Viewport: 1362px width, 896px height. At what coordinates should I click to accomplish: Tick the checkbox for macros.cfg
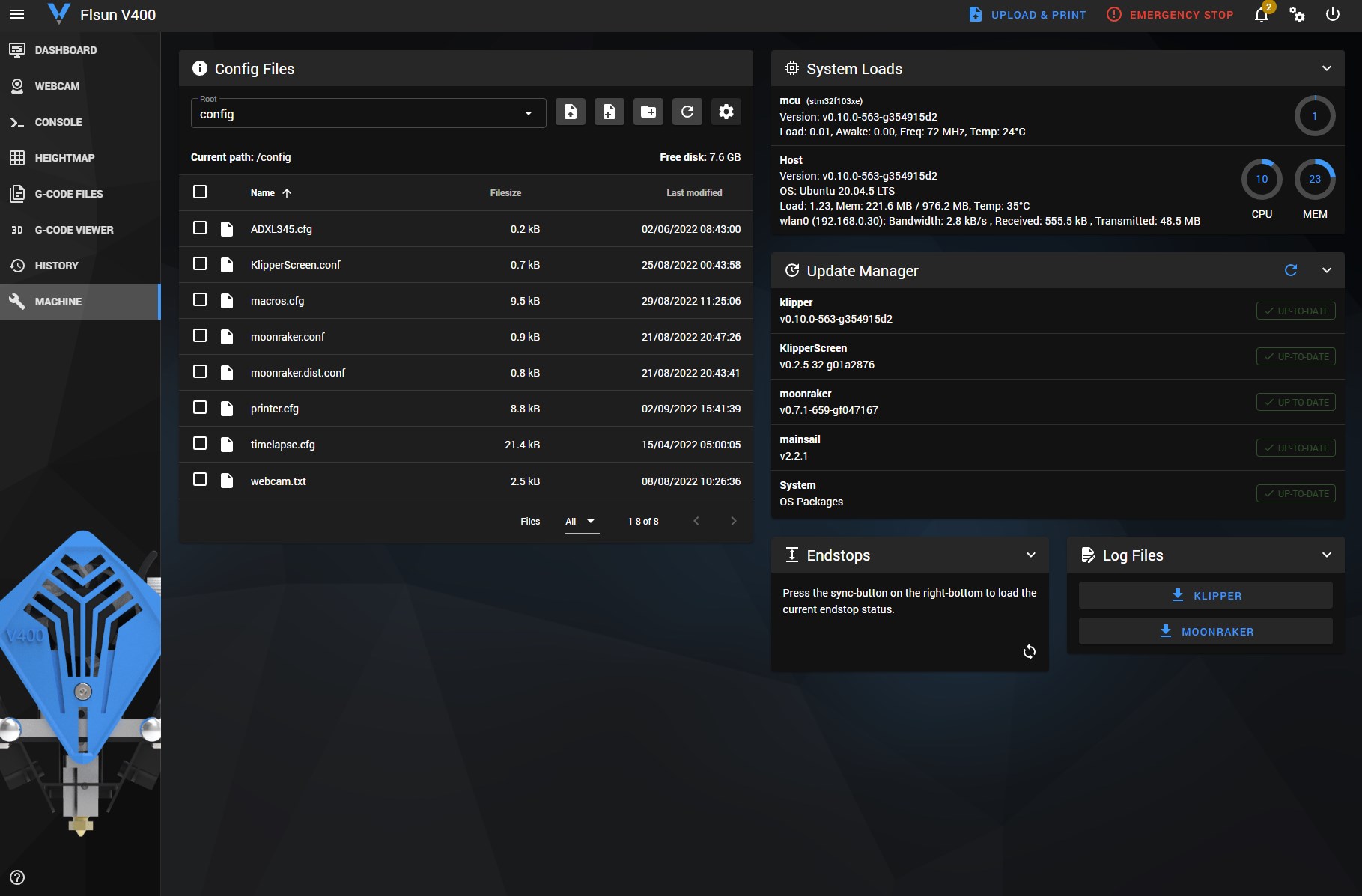click(200, 300)
